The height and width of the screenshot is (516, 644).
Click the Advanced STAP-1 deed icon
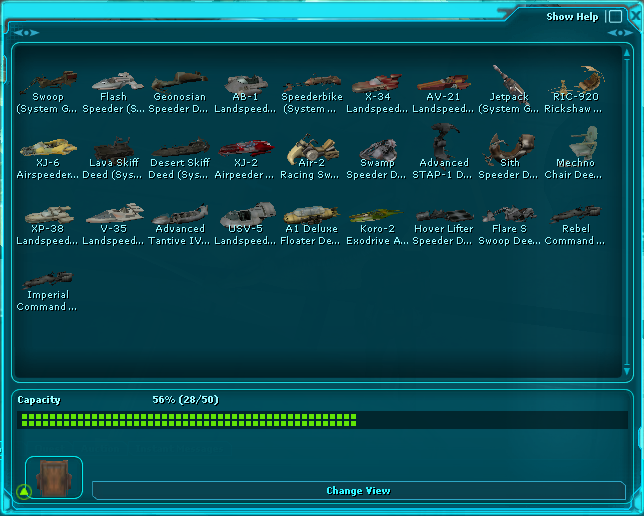[x=445, y=142]
